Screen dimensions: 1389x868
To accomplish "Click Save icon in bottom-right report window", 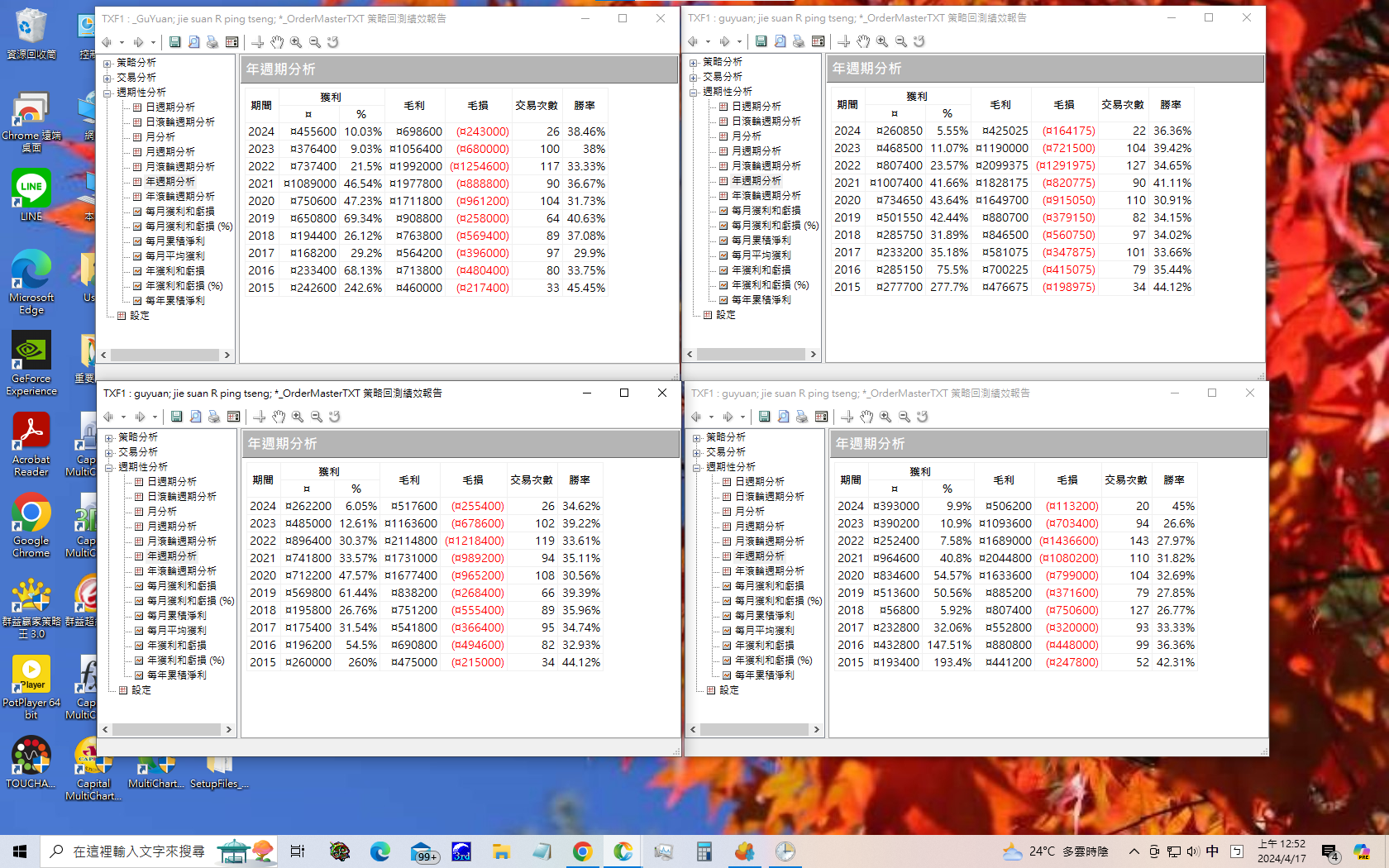I will pos(765,417).
